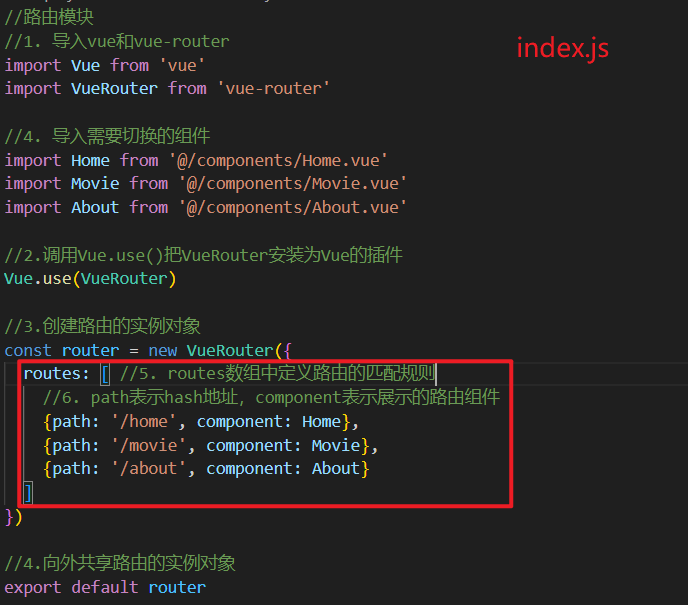
Task: Click the opening '[' bracket after routes:
Action: pos(105,374)
